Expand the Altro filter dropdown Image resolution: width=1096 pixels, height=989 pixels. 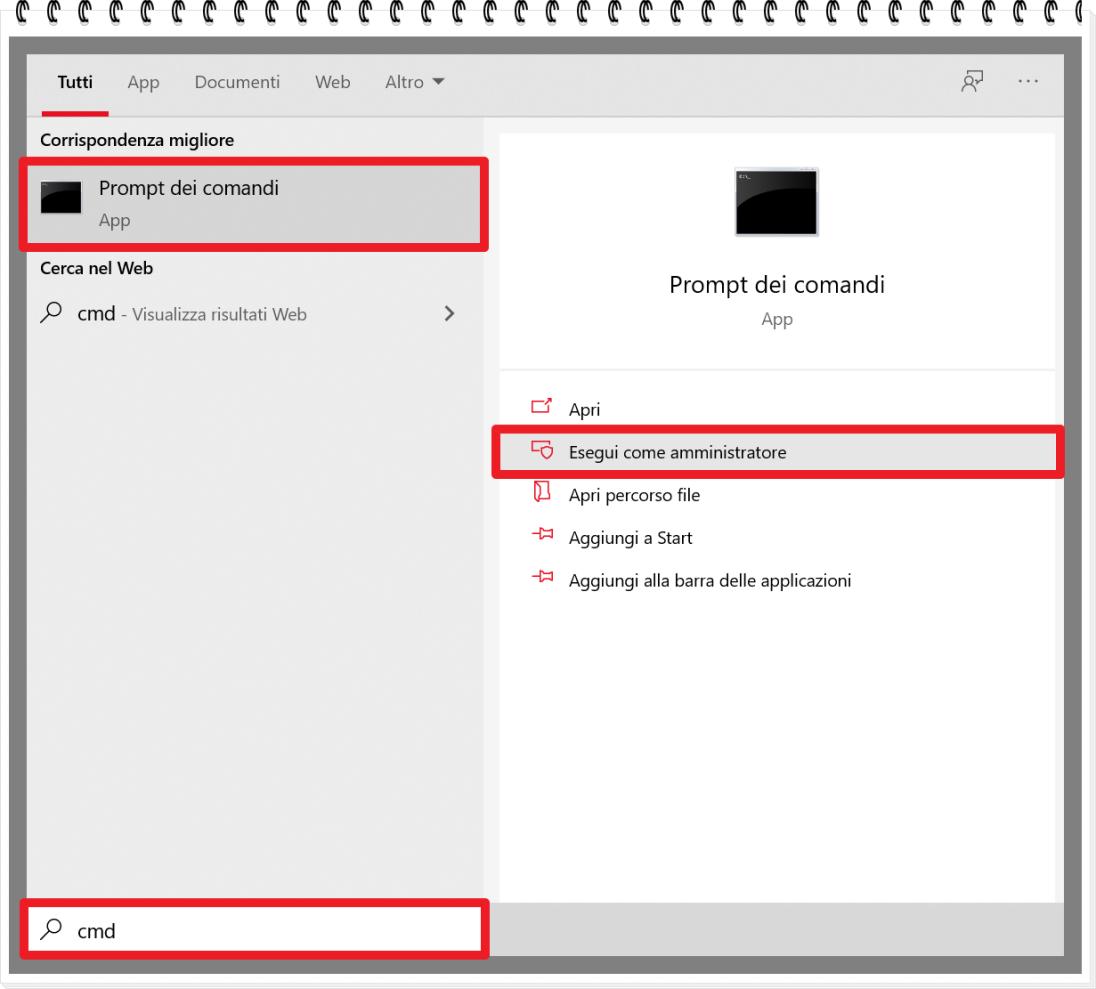tap(414, 82)
